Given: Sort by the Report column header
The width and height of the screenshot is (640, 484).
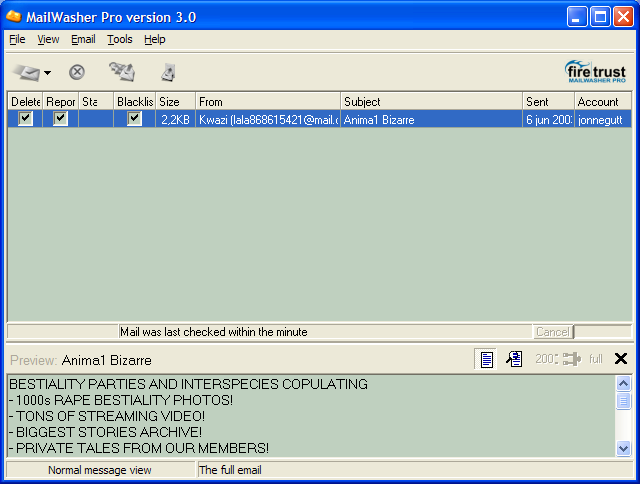Looking at the screenshot, I should point(60,102).
